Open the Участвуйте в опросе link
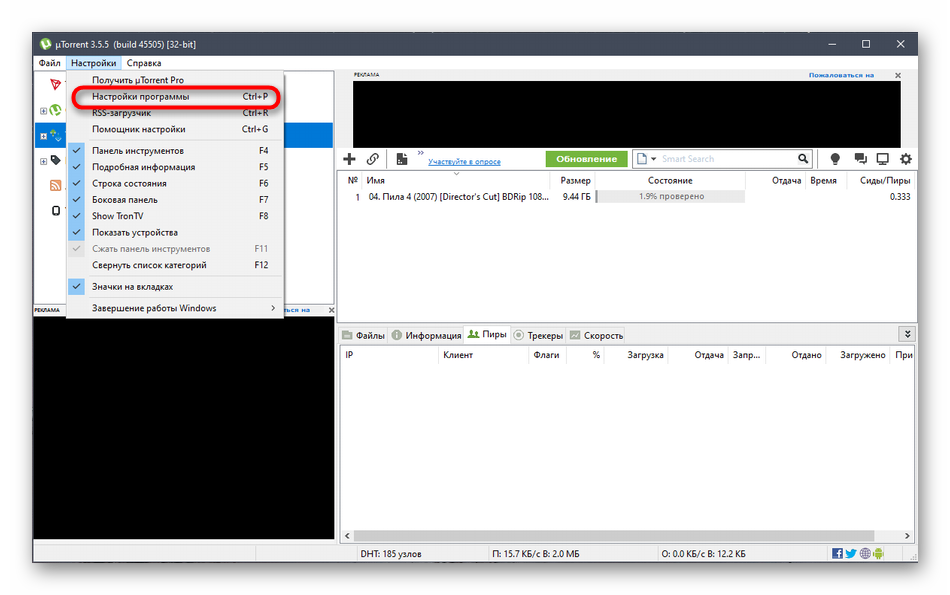 [464, 162]
